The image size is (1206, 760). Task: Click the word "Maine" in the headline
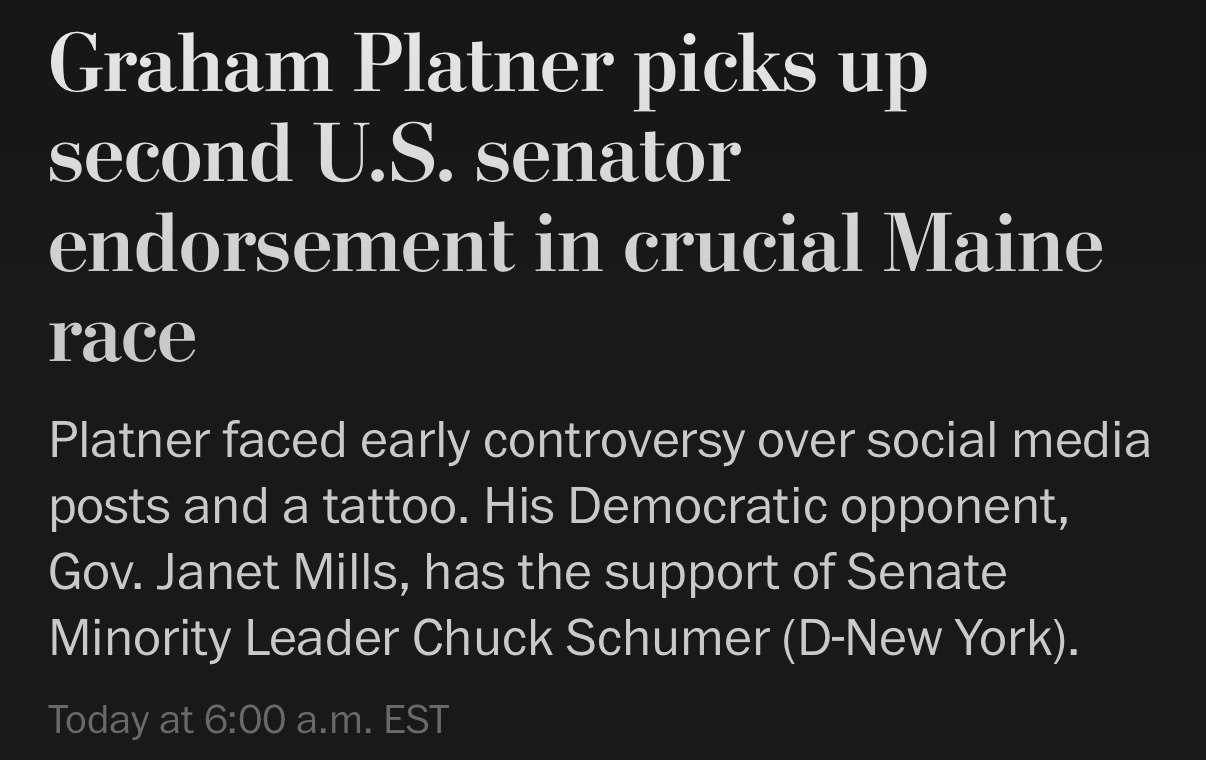[992, 244]
